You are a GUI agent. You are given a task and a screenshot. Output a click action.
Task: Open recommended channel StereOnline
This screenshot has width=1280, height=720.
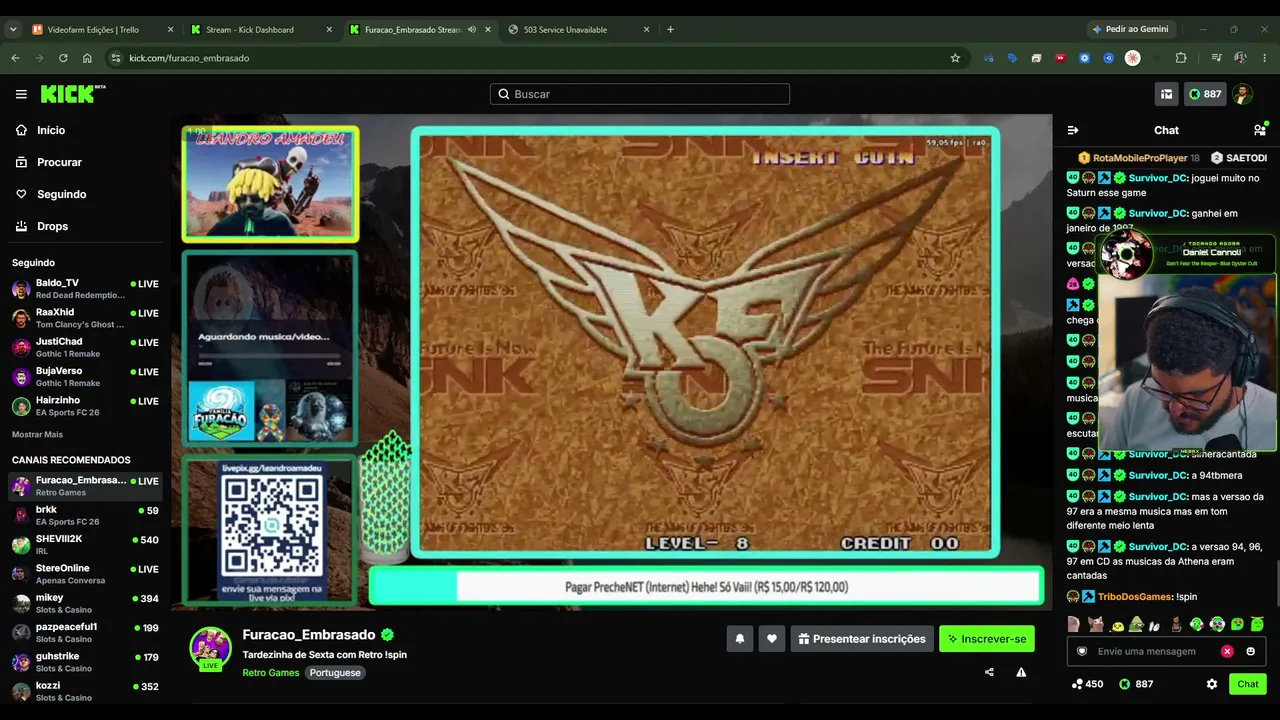85,574
